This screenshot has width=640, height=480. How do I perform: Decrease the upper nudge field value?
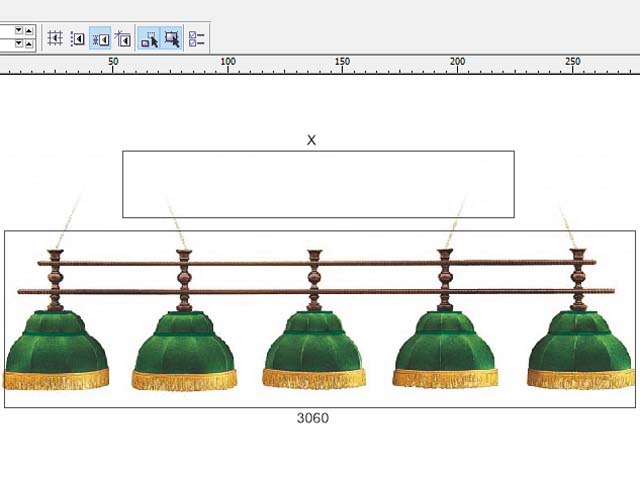[19, 30]
